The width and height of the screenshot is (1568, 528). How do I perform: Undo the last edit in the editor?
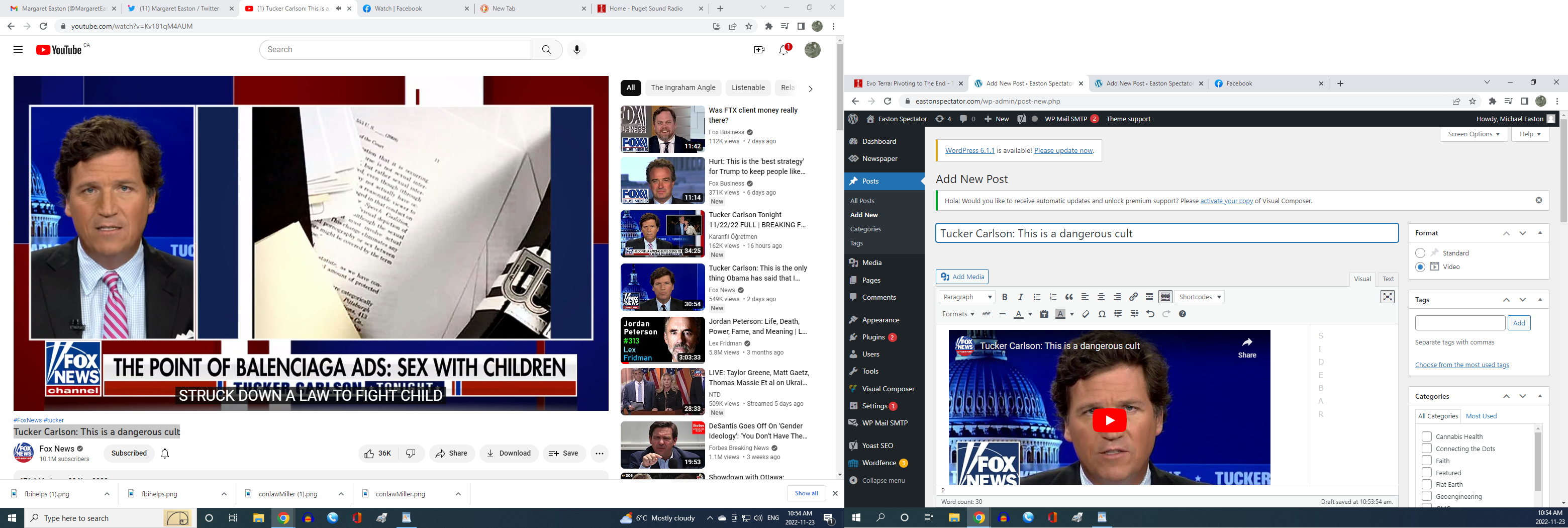pyautogui.click(x=1150, y=314)
